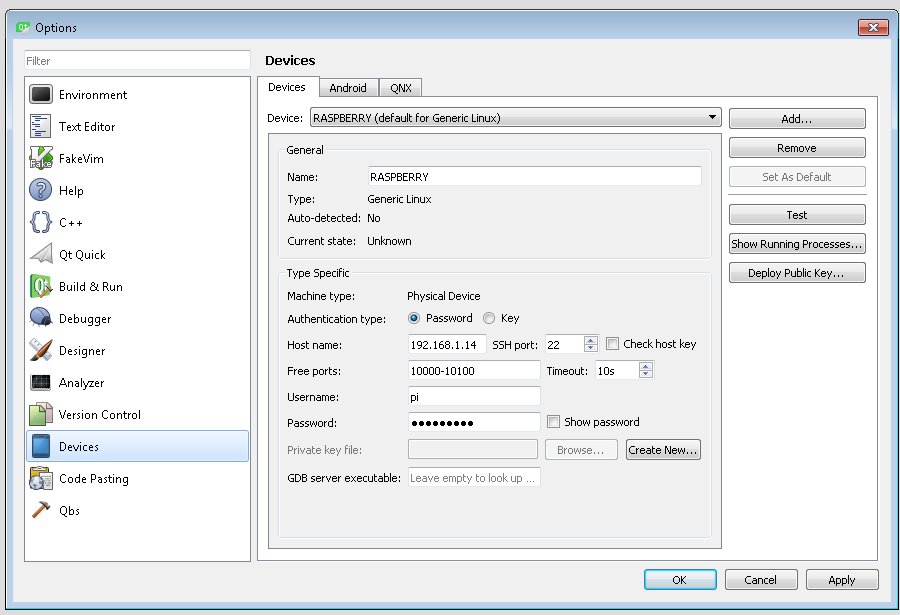Click the device Name field

pos(534,176)
